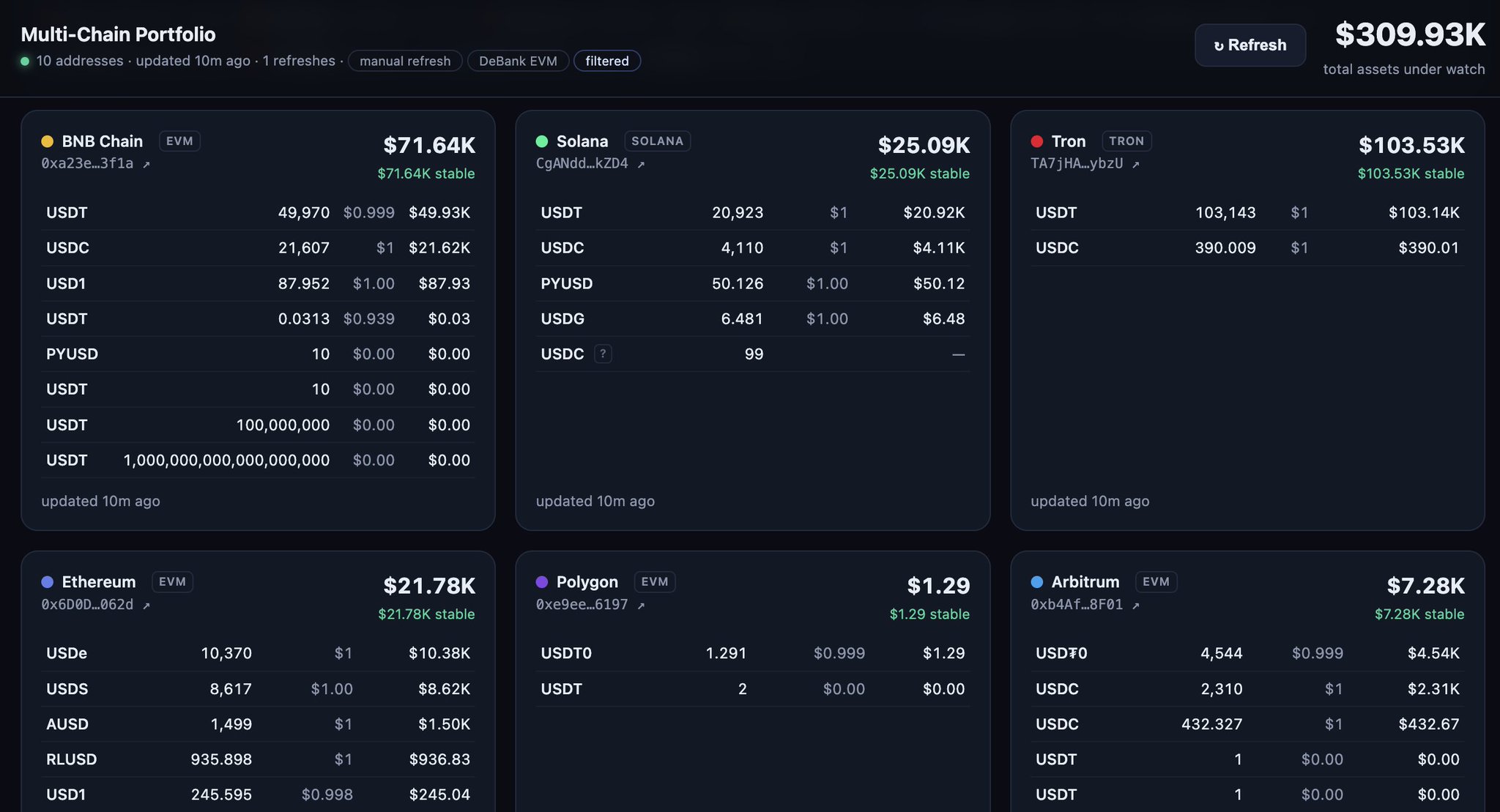The height and width of the screenshot is (812, 1500).
Task: Toggle the filtered pill
Action: (607, 61)
